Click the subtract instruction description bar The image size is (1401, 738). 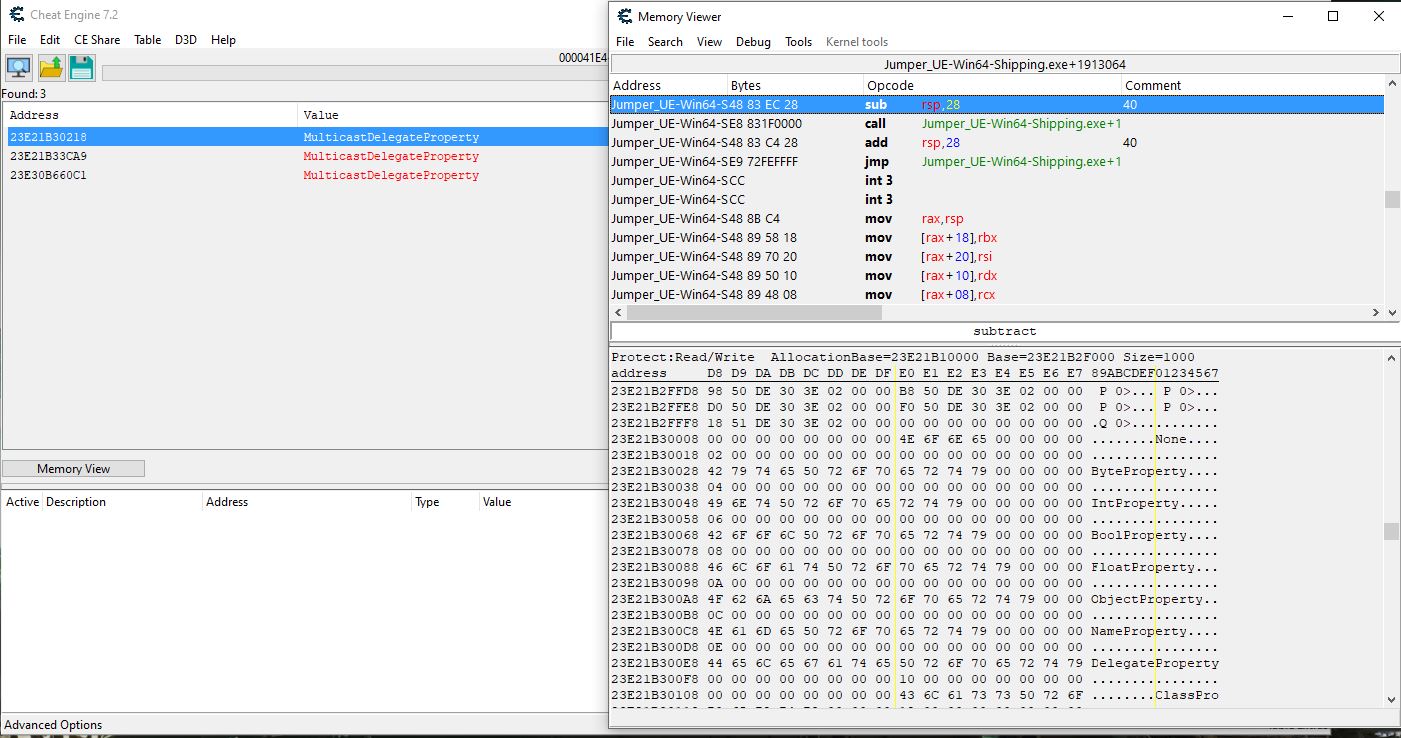tap(1004, 331)
